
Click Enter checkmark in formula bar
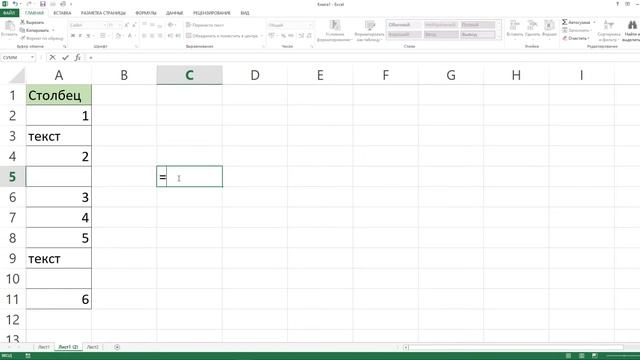click(65, 58)
